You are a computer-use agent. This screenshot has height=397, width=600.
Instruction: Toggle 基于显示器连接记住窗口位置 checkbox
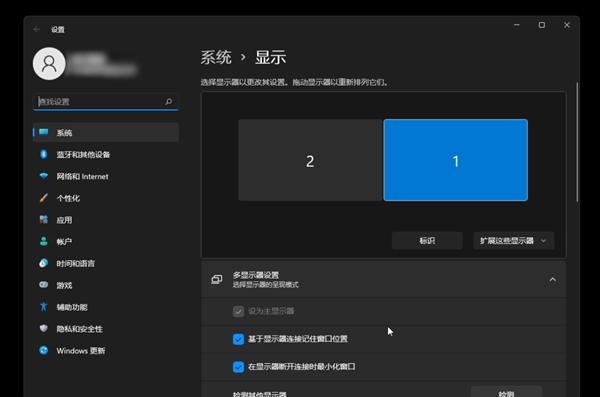[238, 339]
